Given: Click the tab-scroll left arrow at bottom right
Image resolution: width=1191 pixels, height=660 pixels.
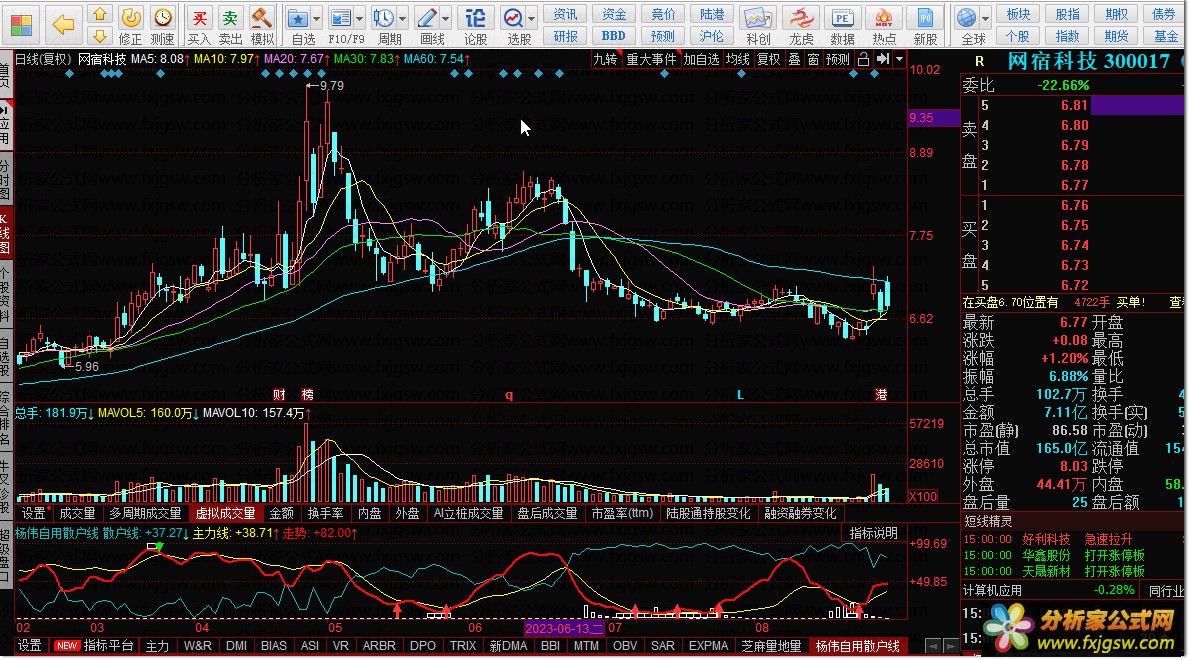Looking at the screenshot, I should (x=933, y=646).
